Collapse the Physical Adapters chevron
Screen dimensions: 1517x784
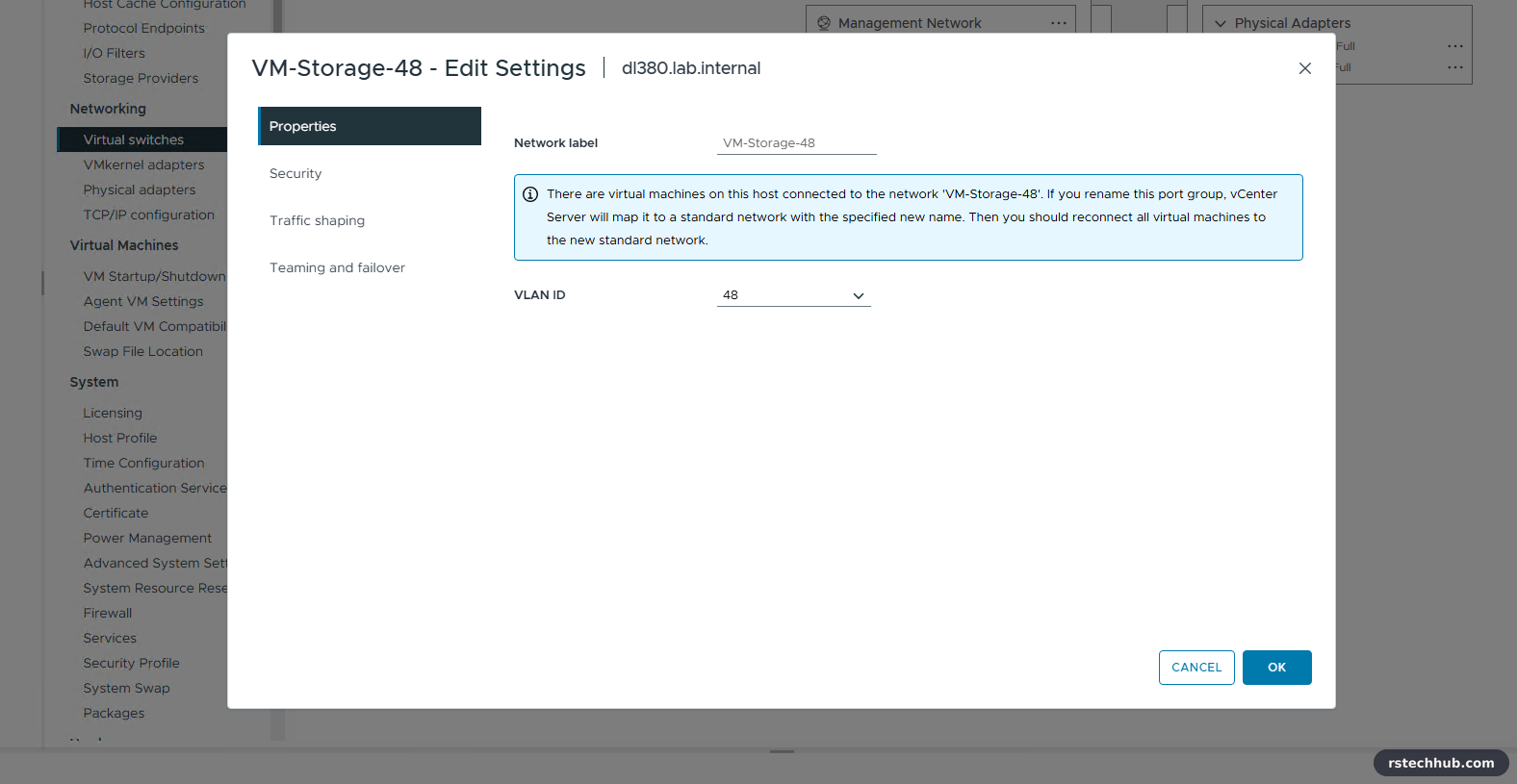pos(1221,23)
